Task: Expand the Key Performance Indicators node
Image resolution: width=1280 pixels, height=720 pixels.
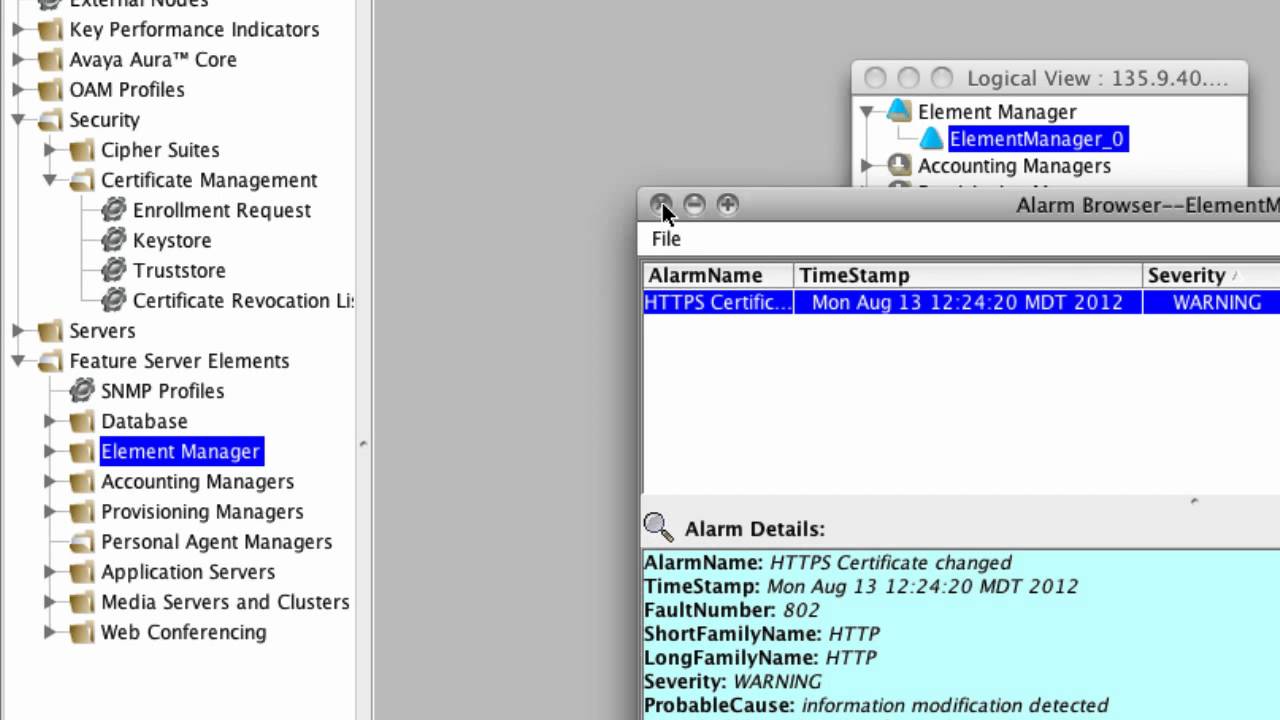Action: 18,30
